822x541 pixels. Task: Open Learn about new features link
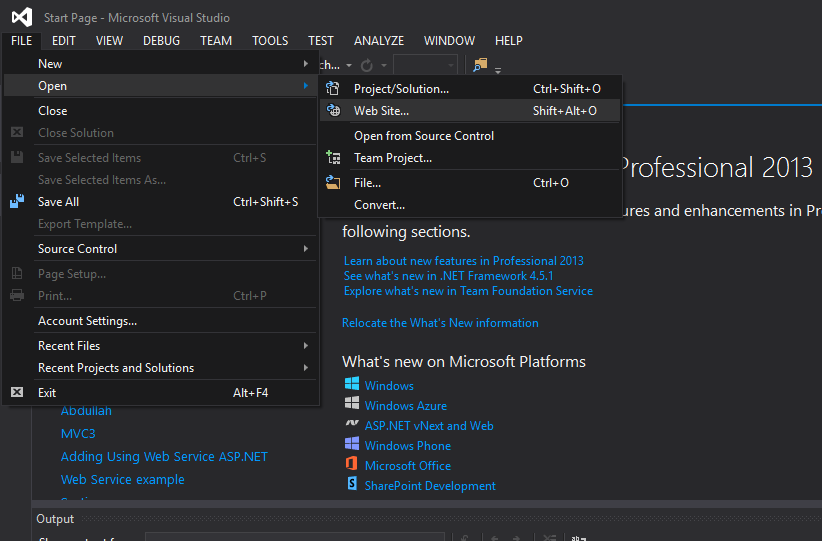(x=463, y=261)
